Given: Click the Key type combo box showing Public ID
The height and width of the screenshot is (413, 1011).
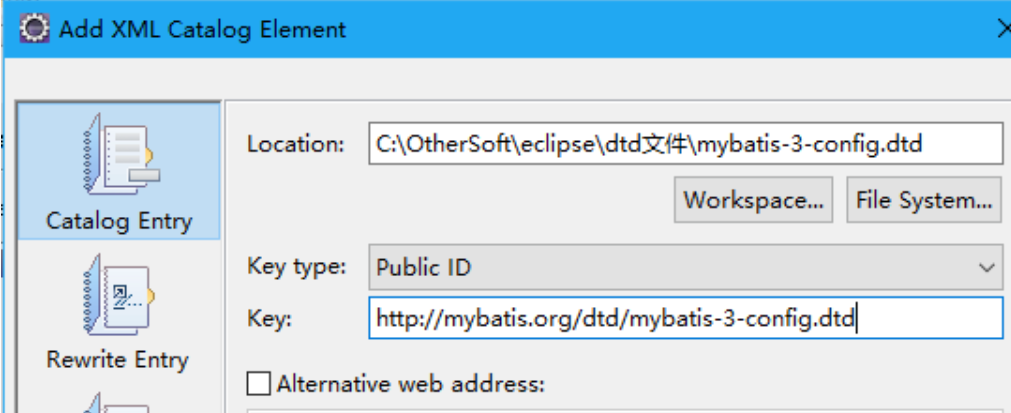Looking at the screenshot, I should pyautogui.click(x=670, y=268).
